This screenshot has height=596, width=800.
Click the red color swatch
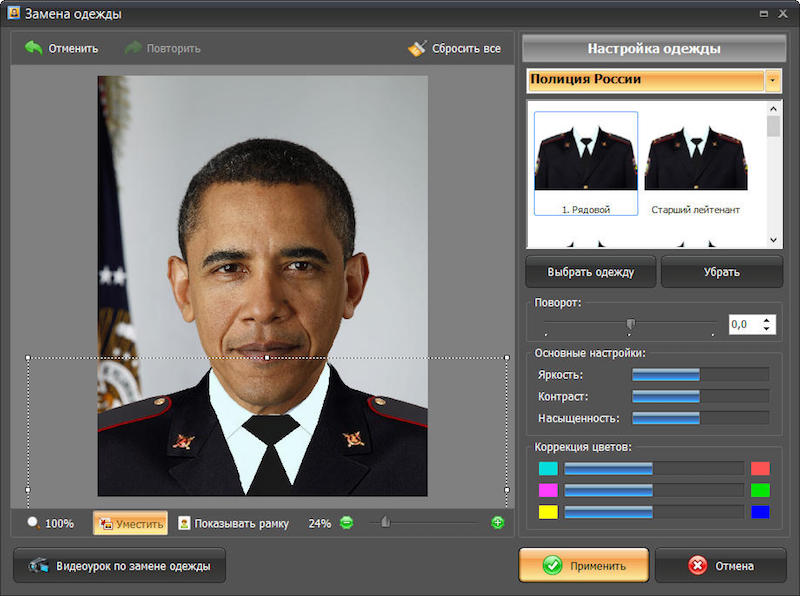(x=760, y=468)
